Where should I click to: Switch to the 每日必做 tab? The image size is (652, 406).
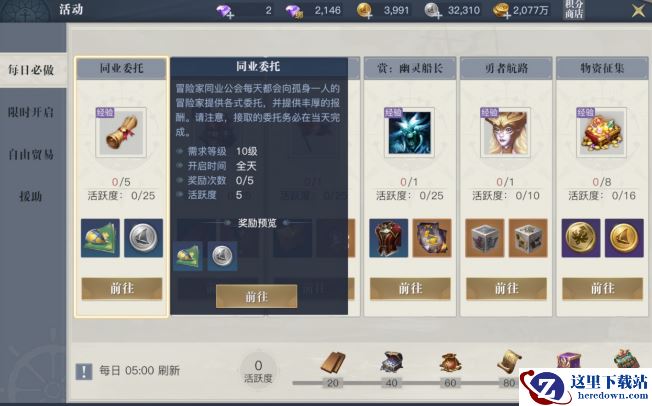(31, 70)
